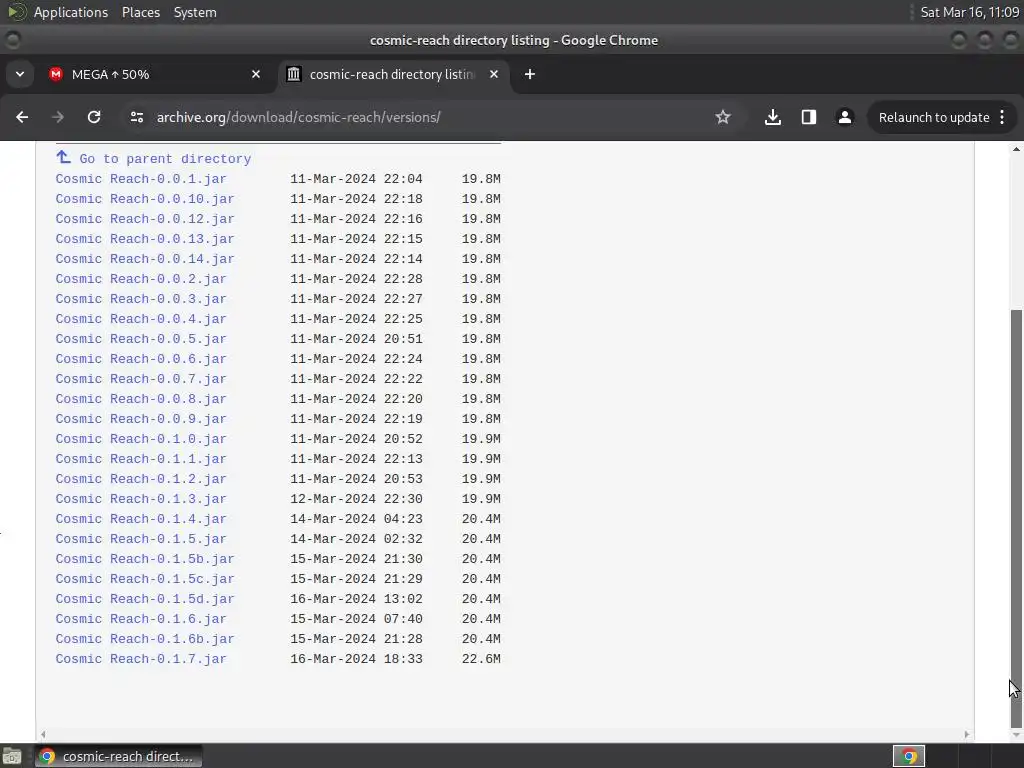Image resolution: width=1024 pixels, height=768 pixels.
Task: Open Cosmic Reach-0.1.5d.jar link
Action: coord(145,599)
